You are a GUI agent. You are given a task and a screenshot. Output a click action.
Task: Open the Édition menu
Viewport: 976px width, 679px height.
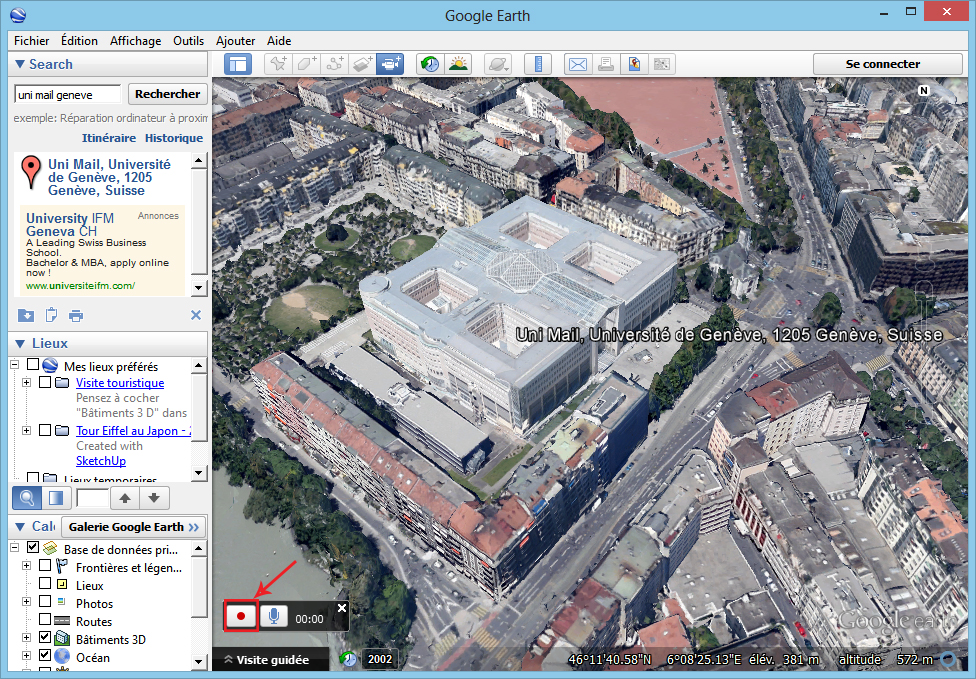[x=79, y=40]
